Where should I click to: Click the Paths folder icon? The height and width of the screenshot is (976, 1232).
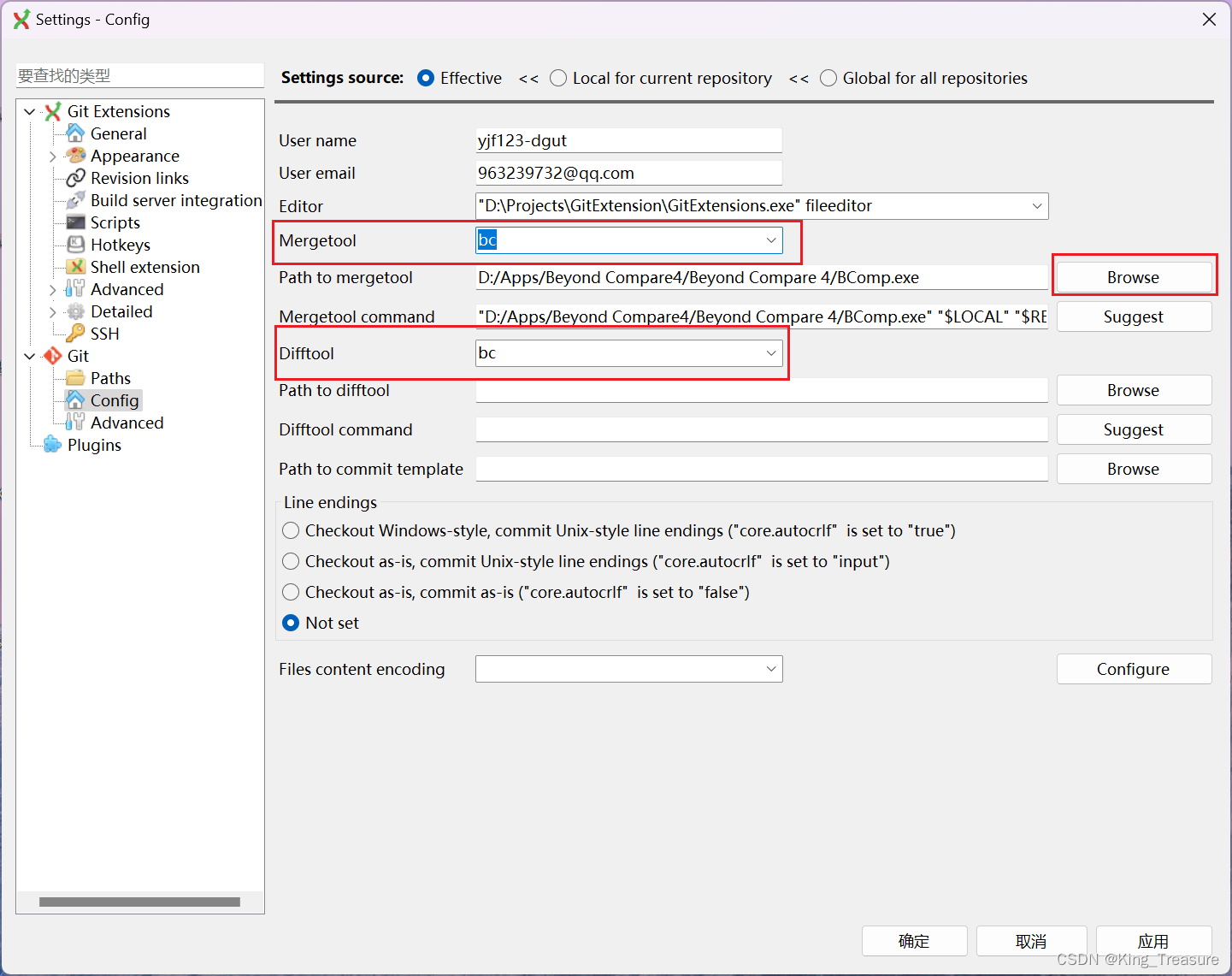coord(75,378)
